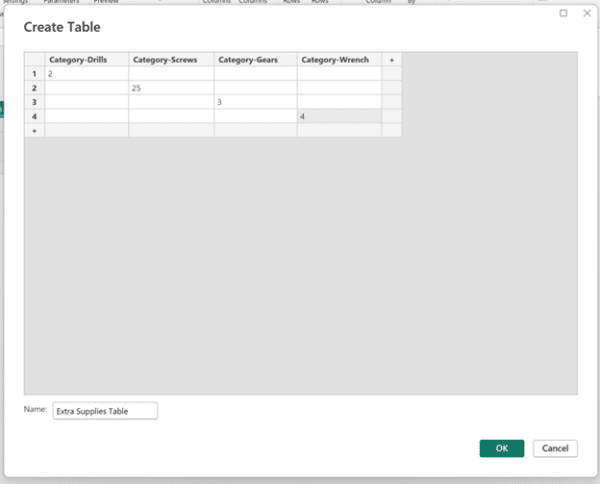Add a new row with plus icon

[x=34, y=130]
